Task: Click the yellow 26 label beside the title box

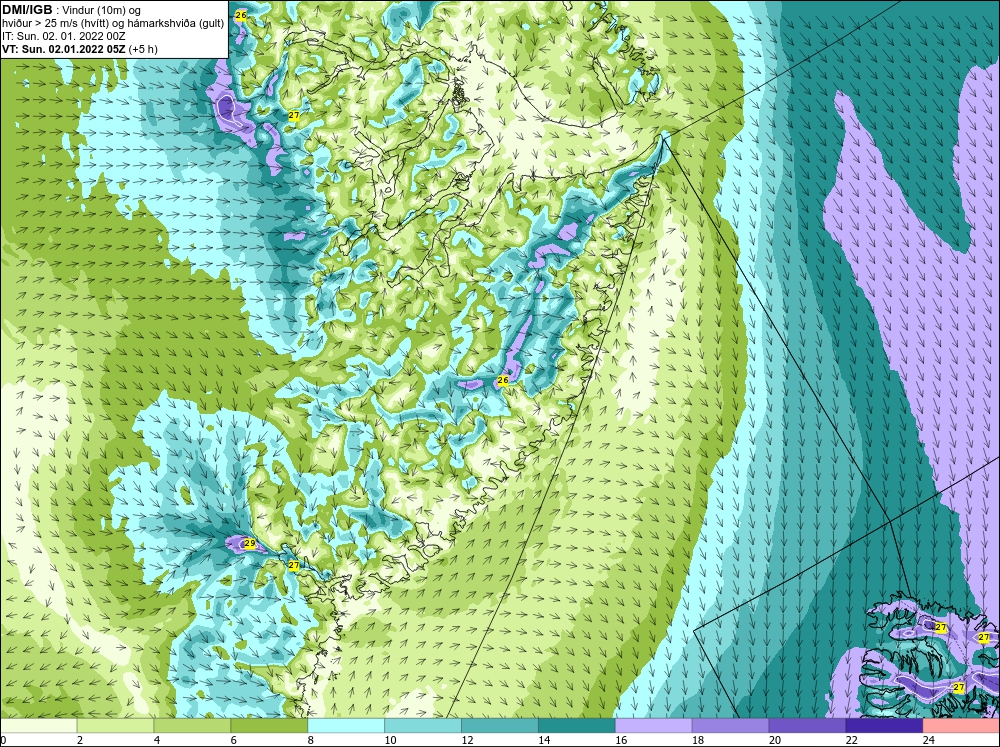Action: (240, 15)
